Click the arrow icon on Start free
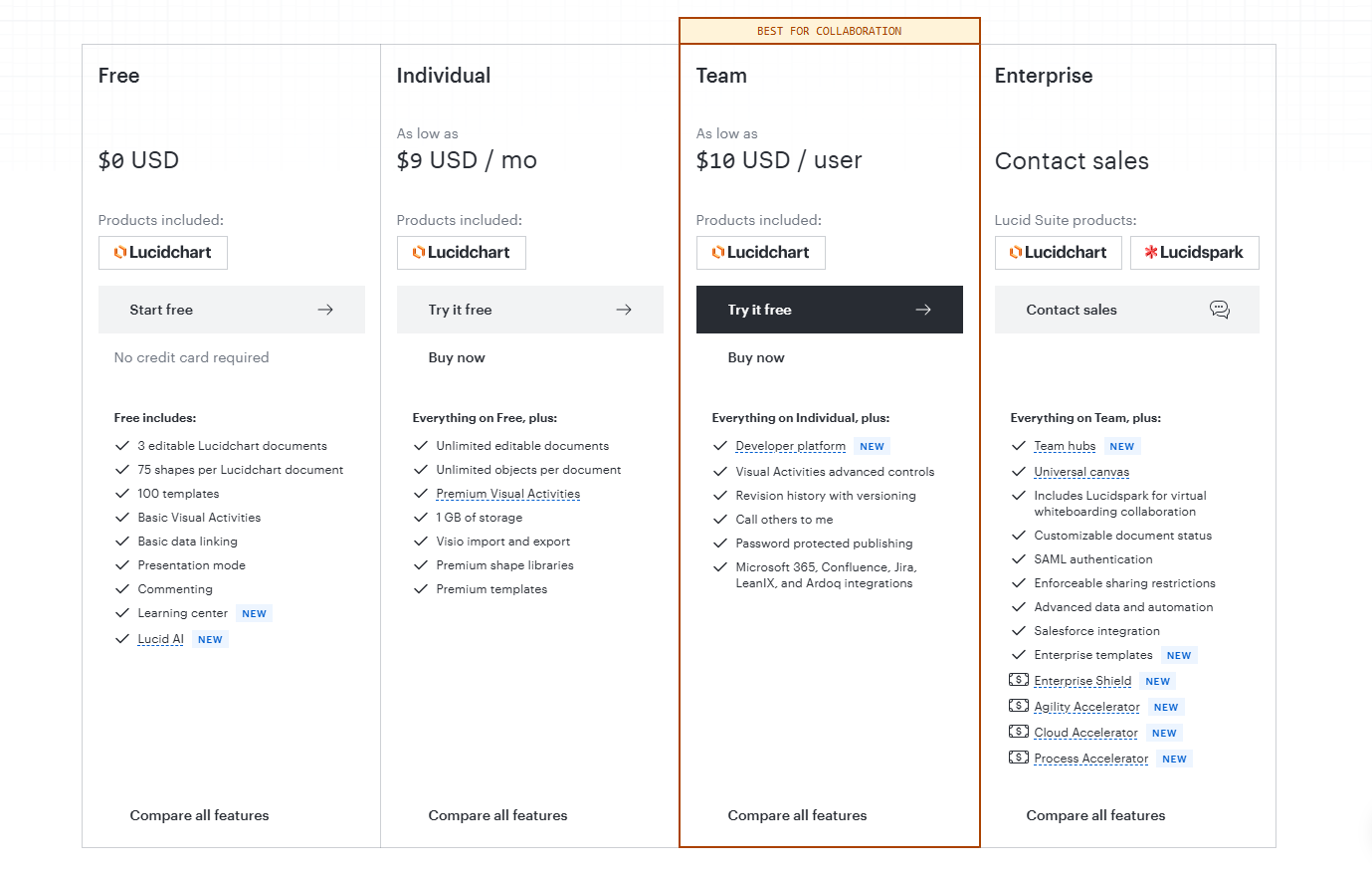The height and width of the screenshot is (871, 1372). coord(325,310)
